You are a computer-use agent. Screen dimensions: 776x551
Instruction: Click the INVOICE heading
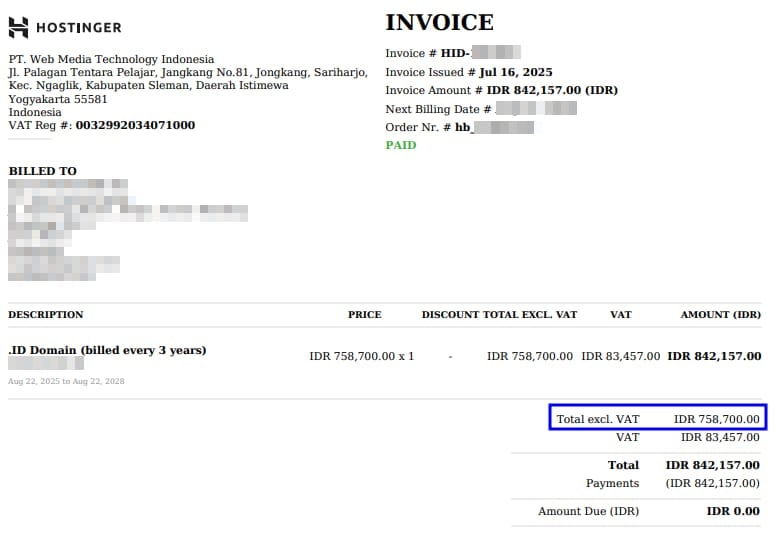439,23
